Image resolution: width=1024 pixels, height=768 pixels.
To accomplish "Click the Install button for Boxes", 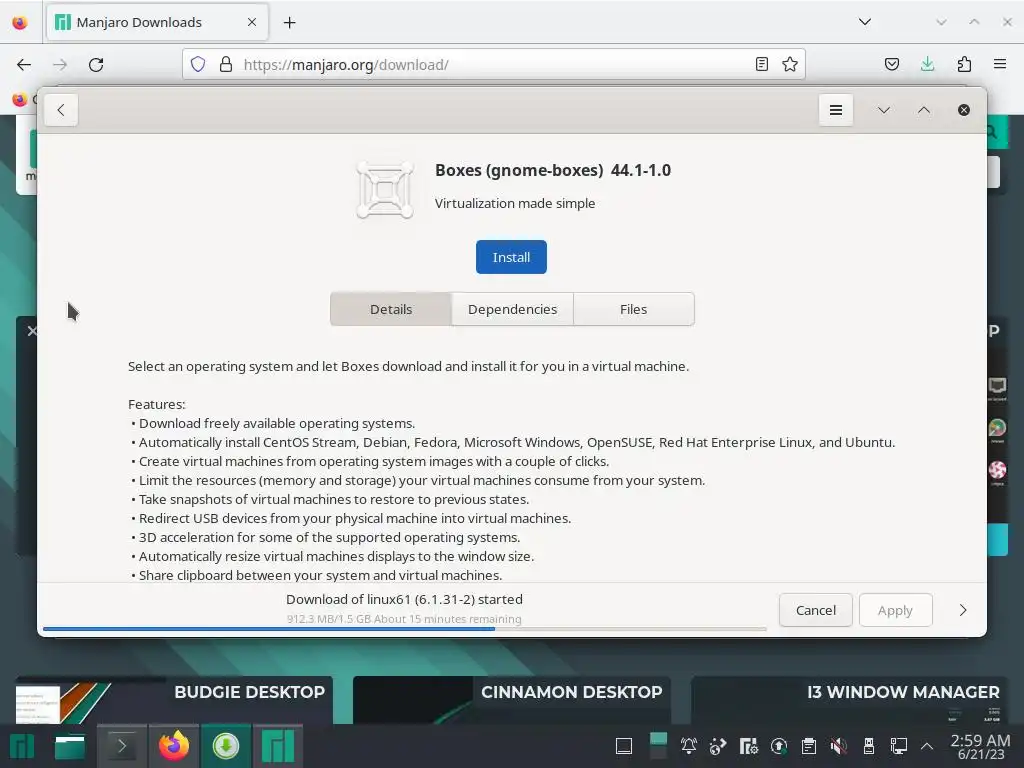I will click(x=511, y=257).
